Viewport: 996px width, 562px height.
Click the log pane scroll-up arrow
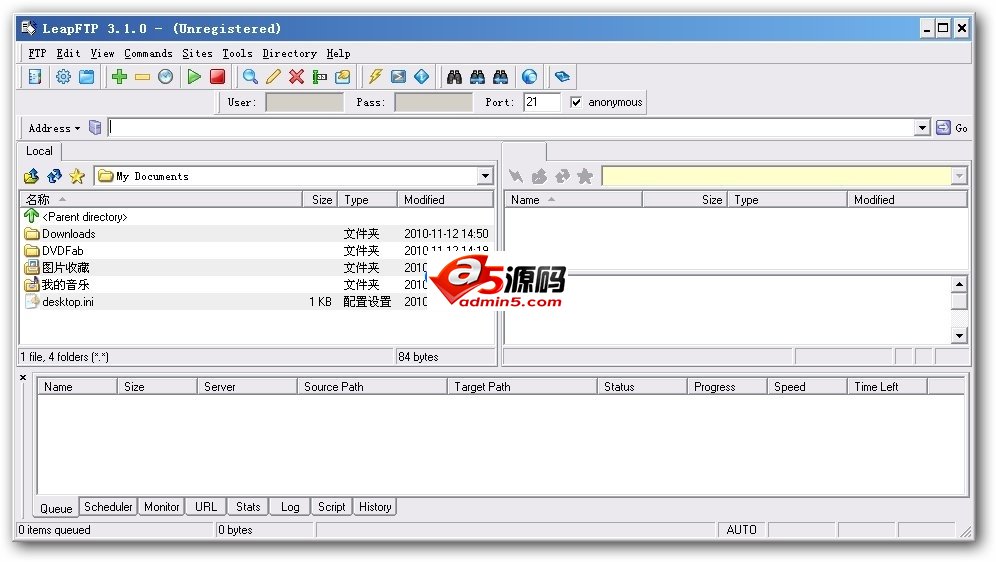point(959,284)
